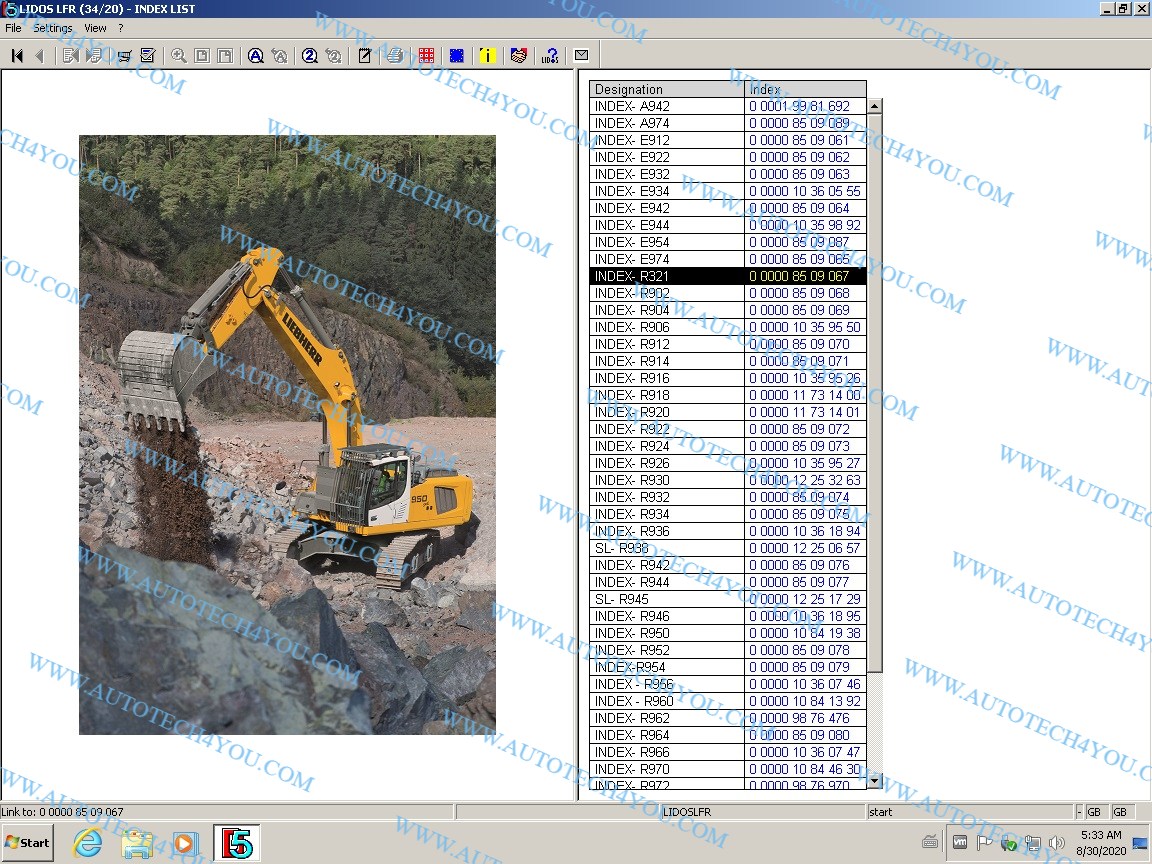The width and height of the screenshot is (1152, 864).
Task: Open the Windows Start button
Action: 28,842
